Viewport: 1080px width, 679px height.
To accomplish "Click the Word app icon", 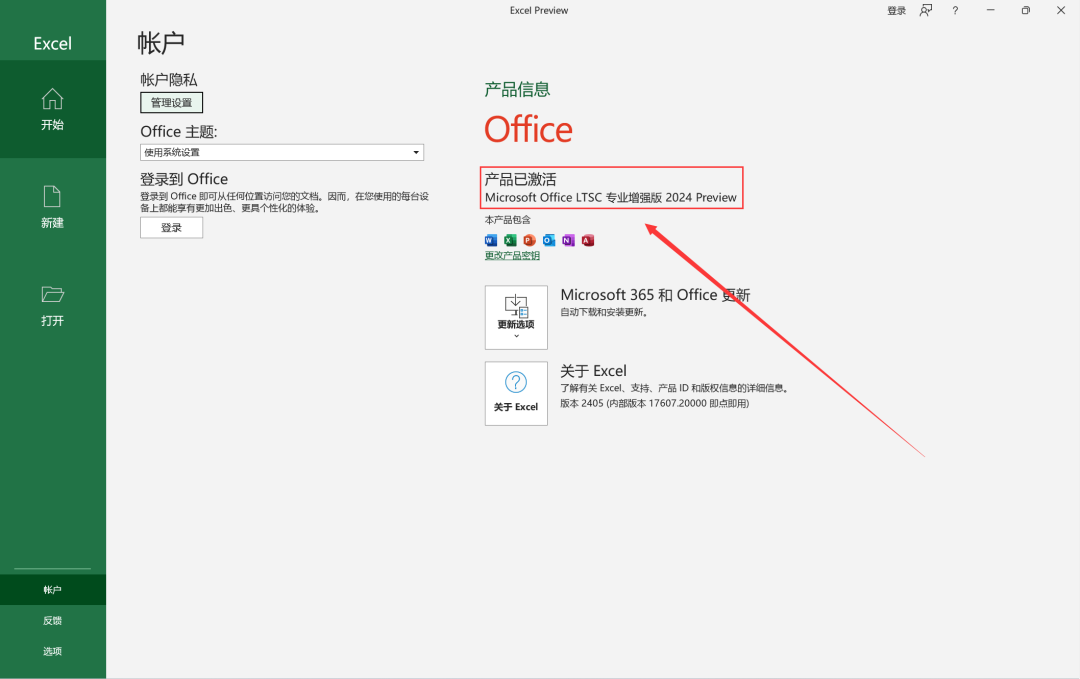I will (x=490, y=240).
